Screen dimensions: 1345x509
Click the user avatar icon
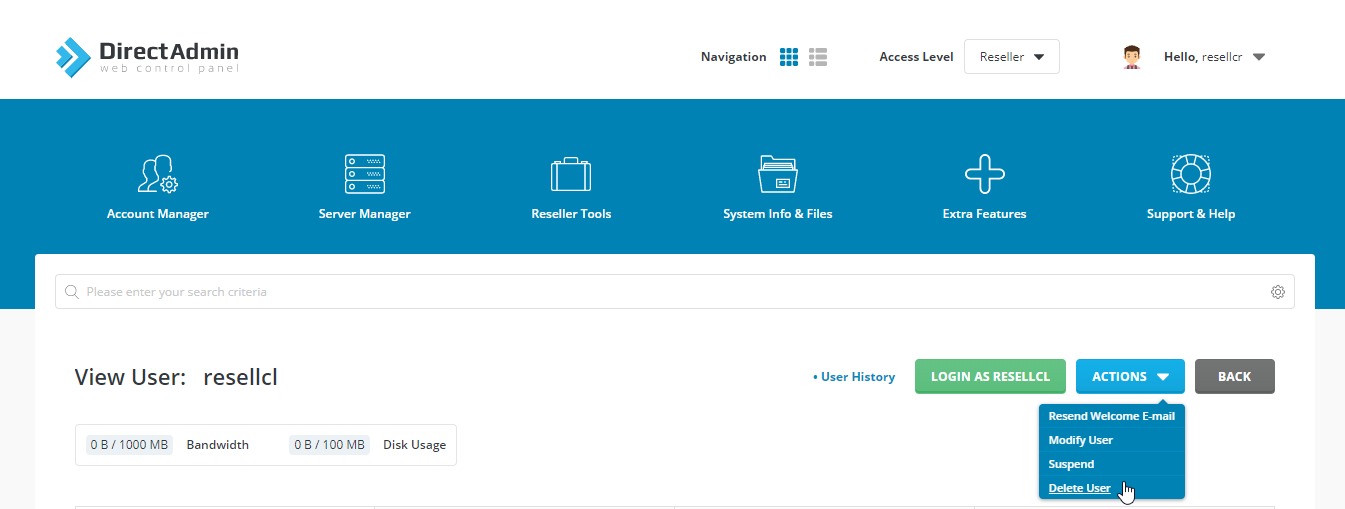1132,57
